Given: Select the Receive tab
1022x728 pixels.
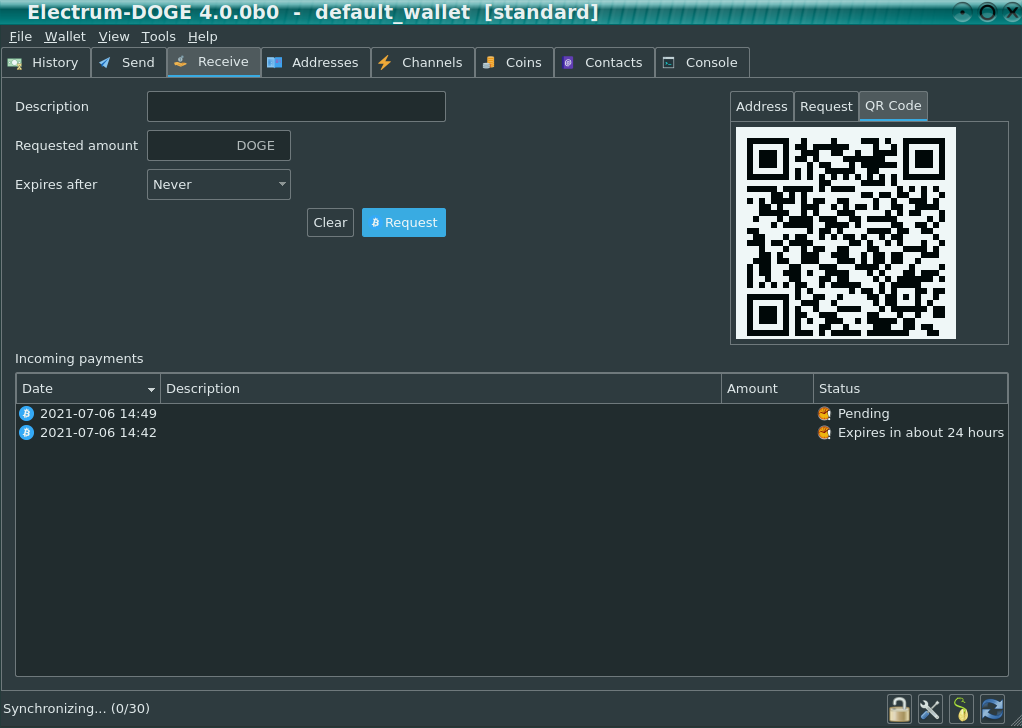Looking at the screenshot, I should coord(214,62).
